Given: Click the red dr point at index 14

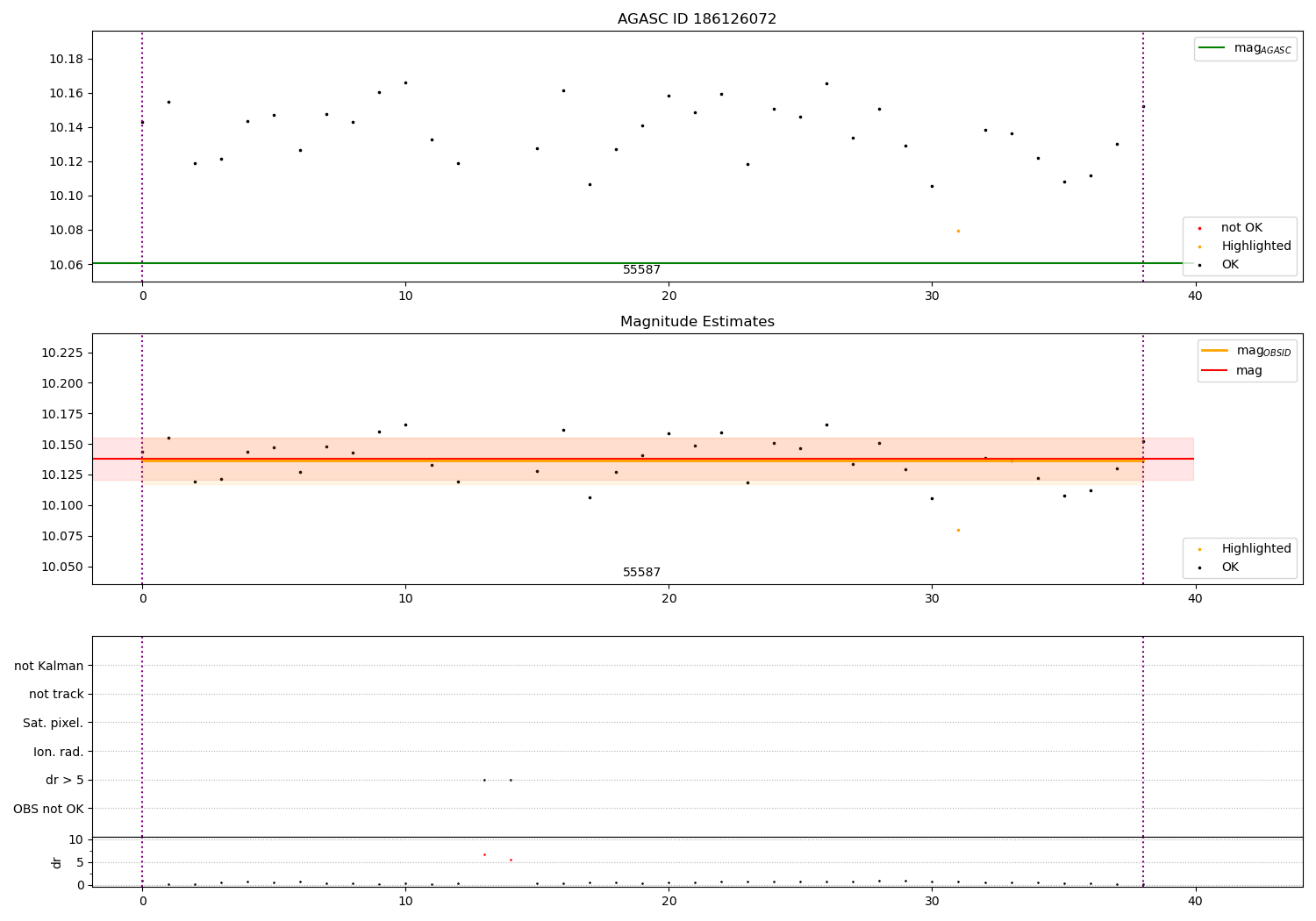Looking at the screenshot, I should click(x=511, y=860).
